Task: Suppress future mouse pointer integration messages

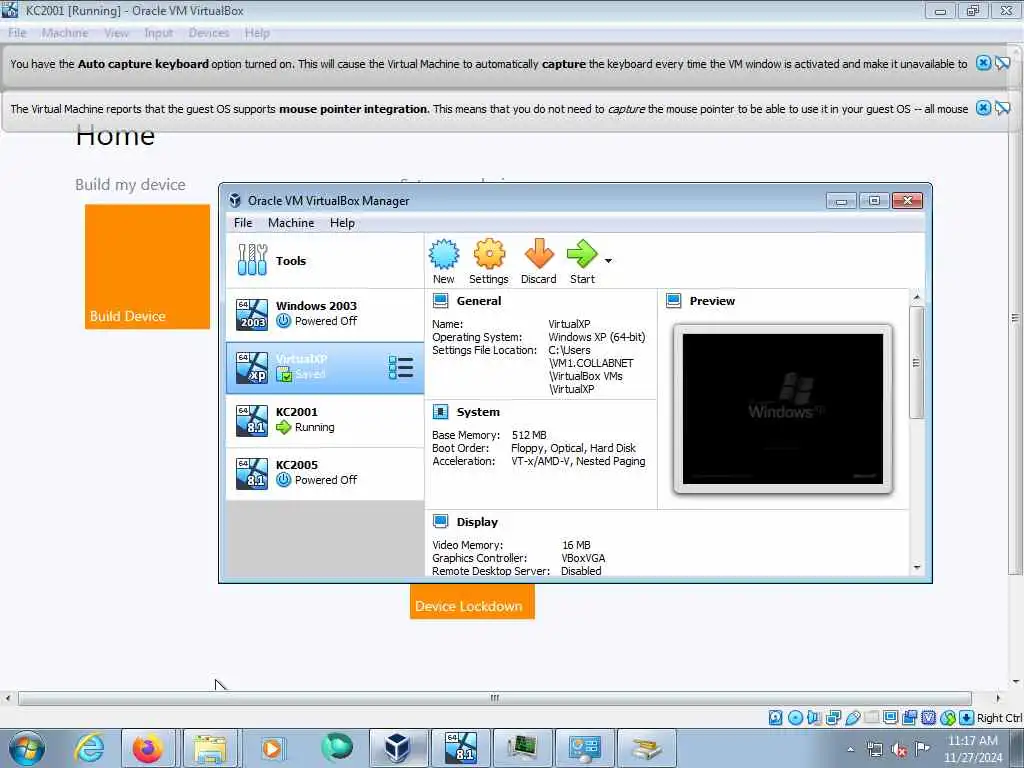Action: coord(1003,108)
